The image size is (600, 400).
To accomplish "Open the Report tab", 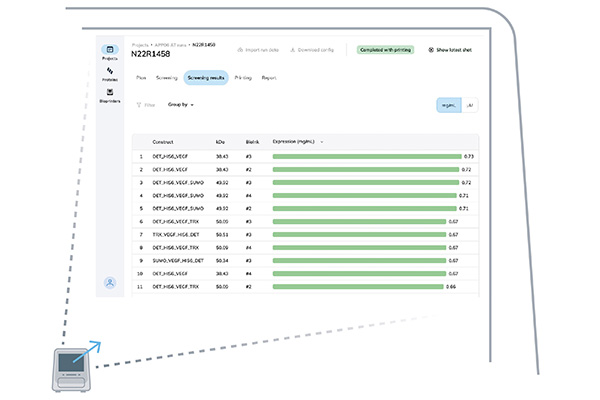I will point(269,77).
